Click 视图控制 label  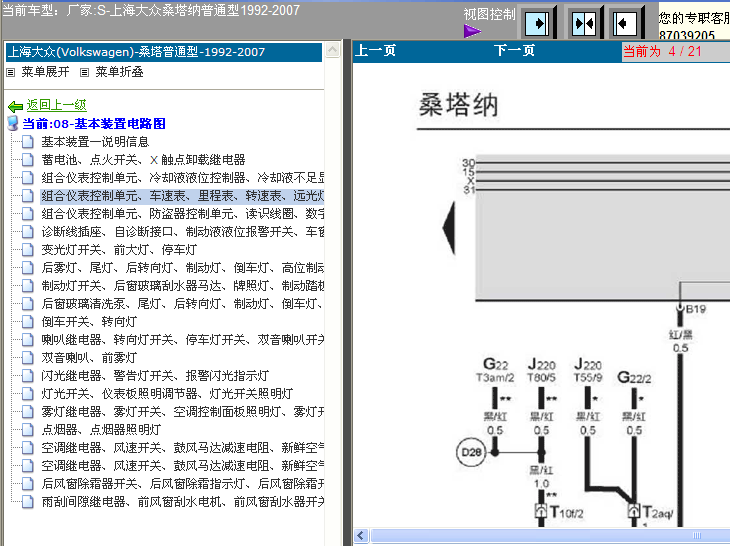coord(489,14)
